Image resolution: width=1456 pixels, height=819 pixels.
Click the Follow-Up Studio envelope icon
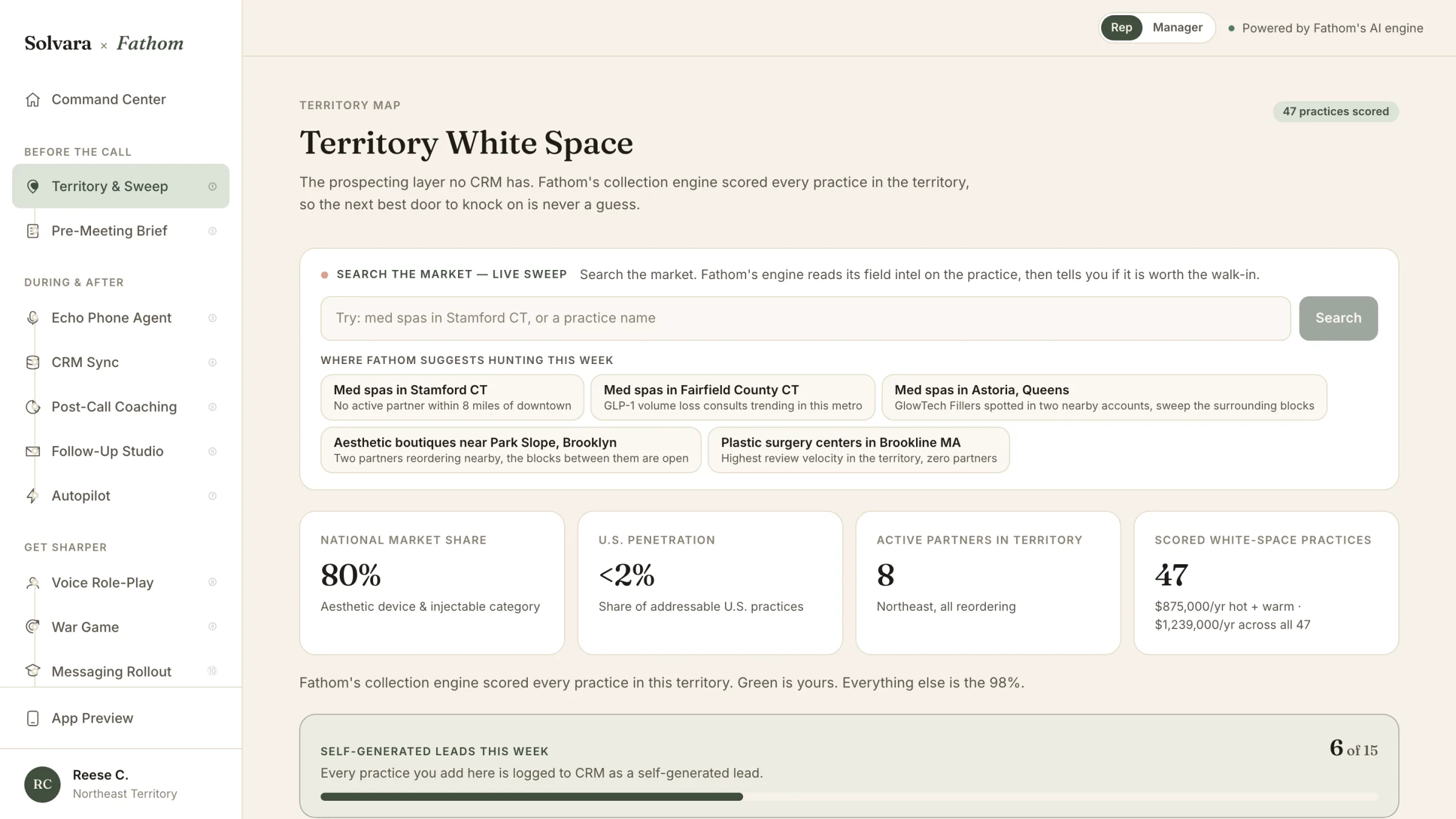[x=33, y=451]
